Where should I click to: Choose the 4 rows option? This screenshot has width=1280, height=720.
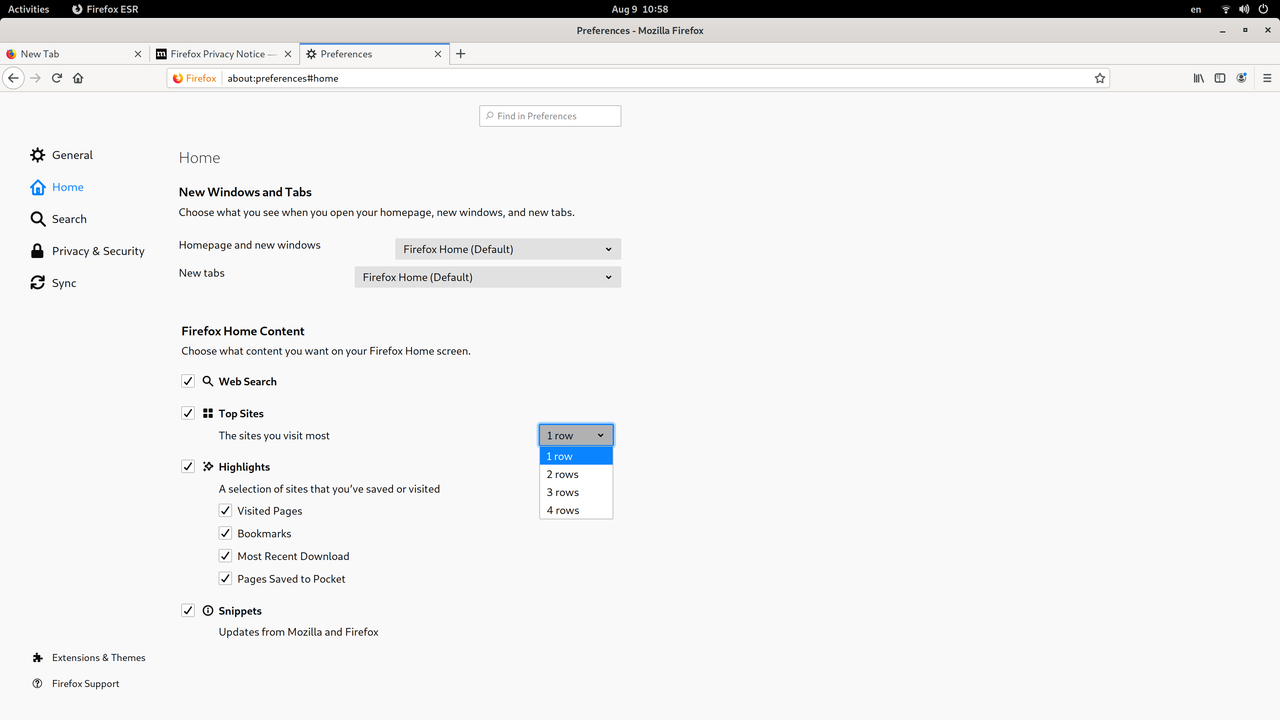[x=576, y=510]
